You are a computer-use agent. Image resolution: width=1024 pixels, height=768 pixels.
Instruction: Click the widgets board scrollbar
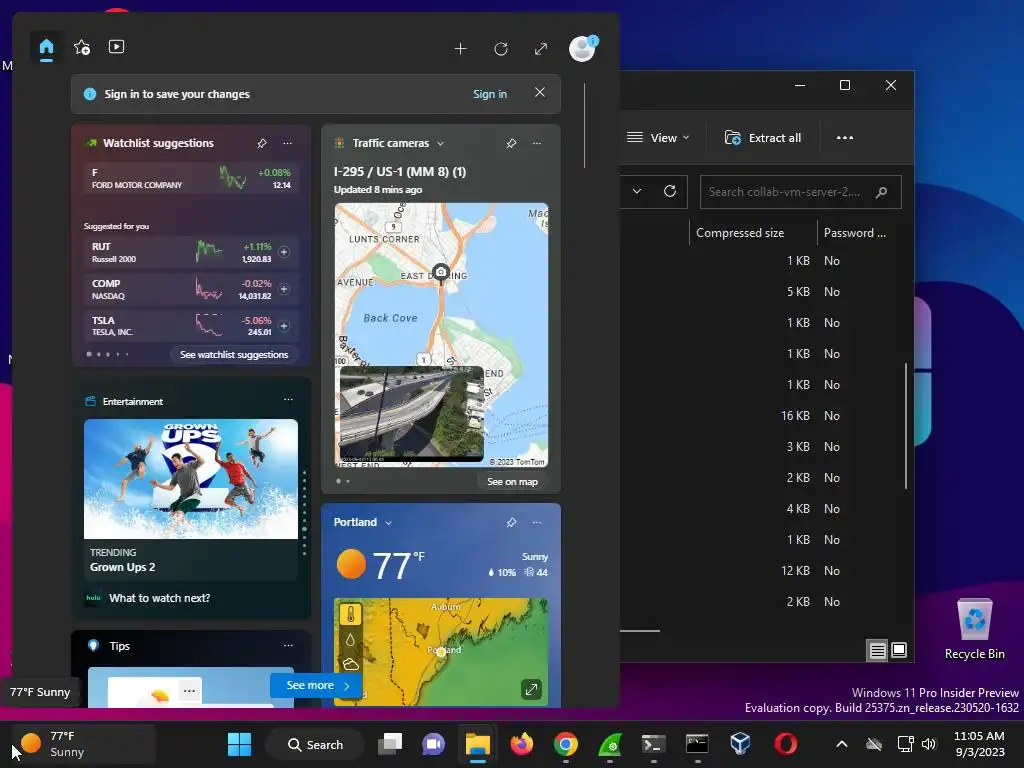click(584, 125)
